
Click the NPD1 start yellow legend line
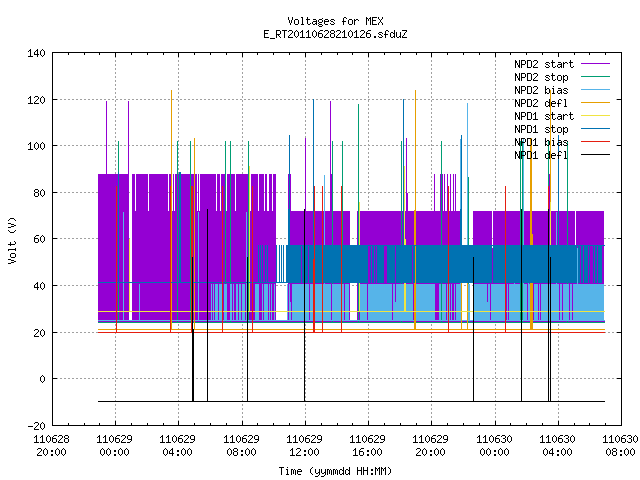595,116
